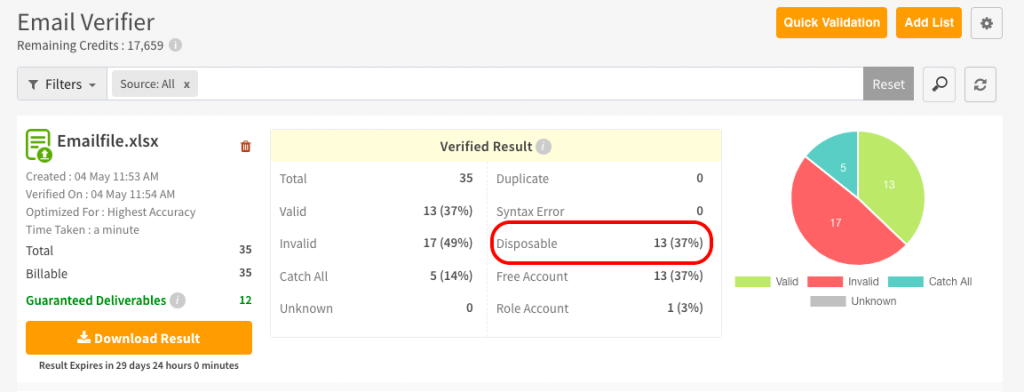Click the Quick Validation button

click(x=831, y=23)
